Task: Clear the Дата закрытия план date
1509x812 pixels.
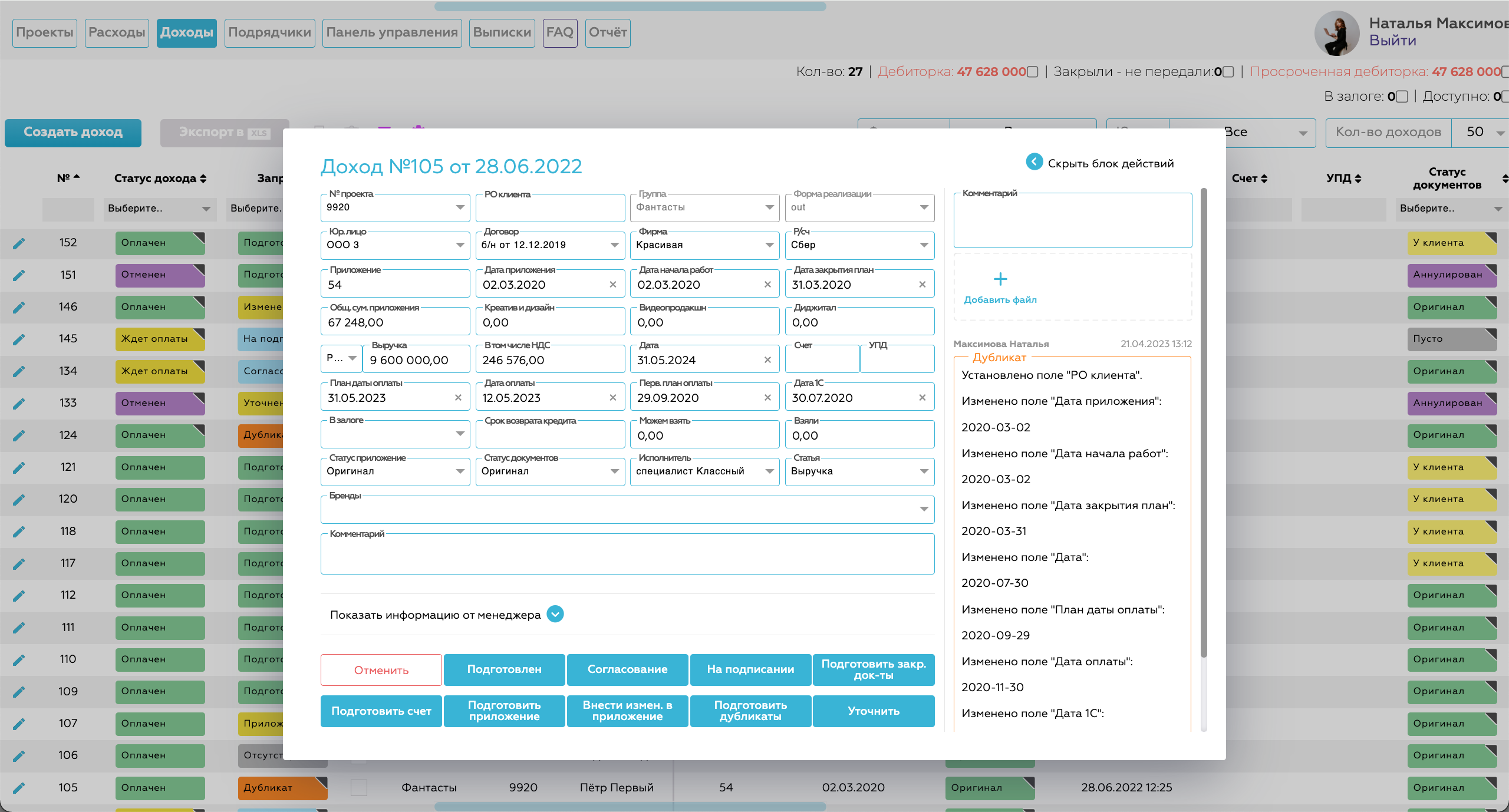Action: click(922, 285)
